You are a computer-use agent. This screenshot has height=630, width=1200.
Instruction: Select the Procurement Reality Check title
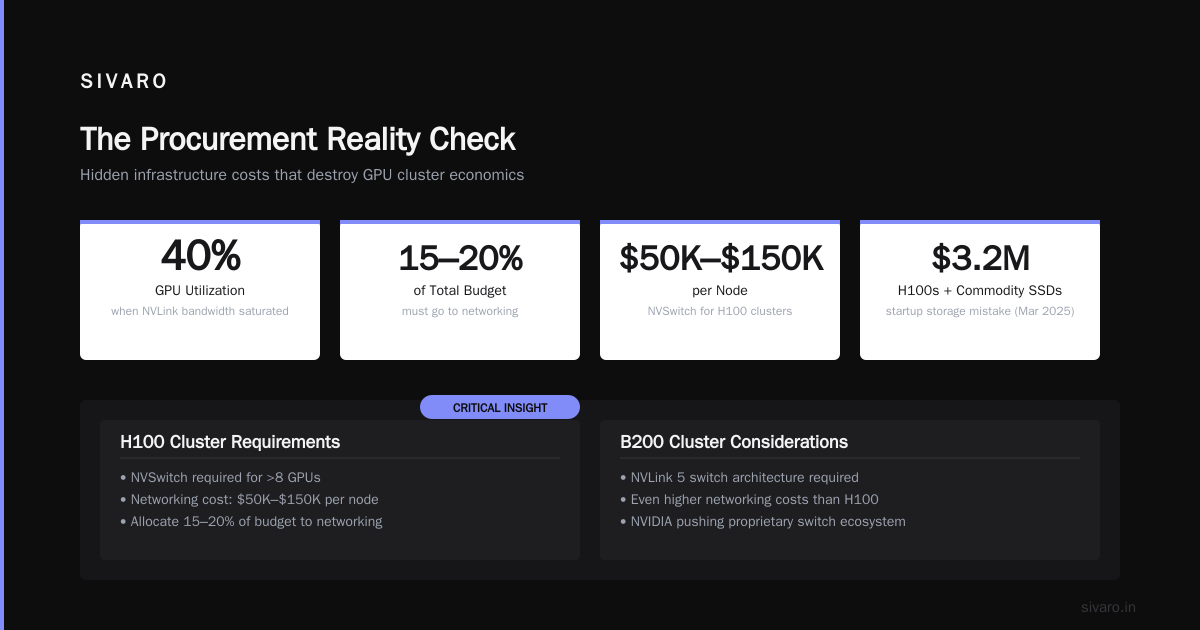pos(298,139)
